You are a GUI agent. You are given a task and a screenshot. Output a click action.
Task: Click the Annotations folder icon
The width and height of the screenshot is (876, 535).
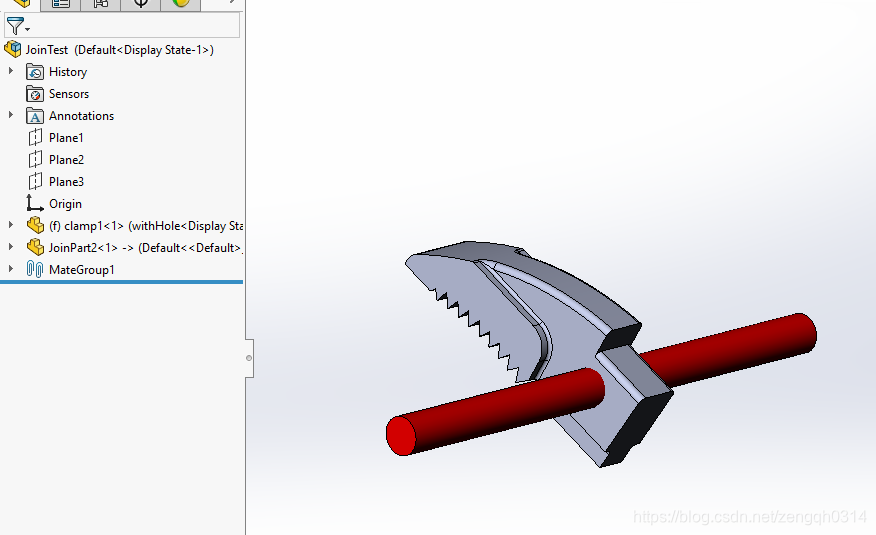[x=35, y=116]
